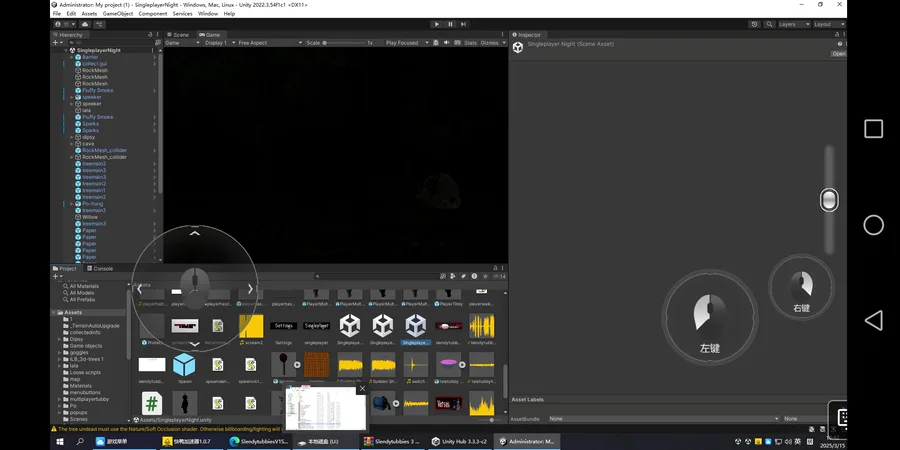Toggle hidden packages eye counter
900x450 pixels.
[x=499, y=276]
